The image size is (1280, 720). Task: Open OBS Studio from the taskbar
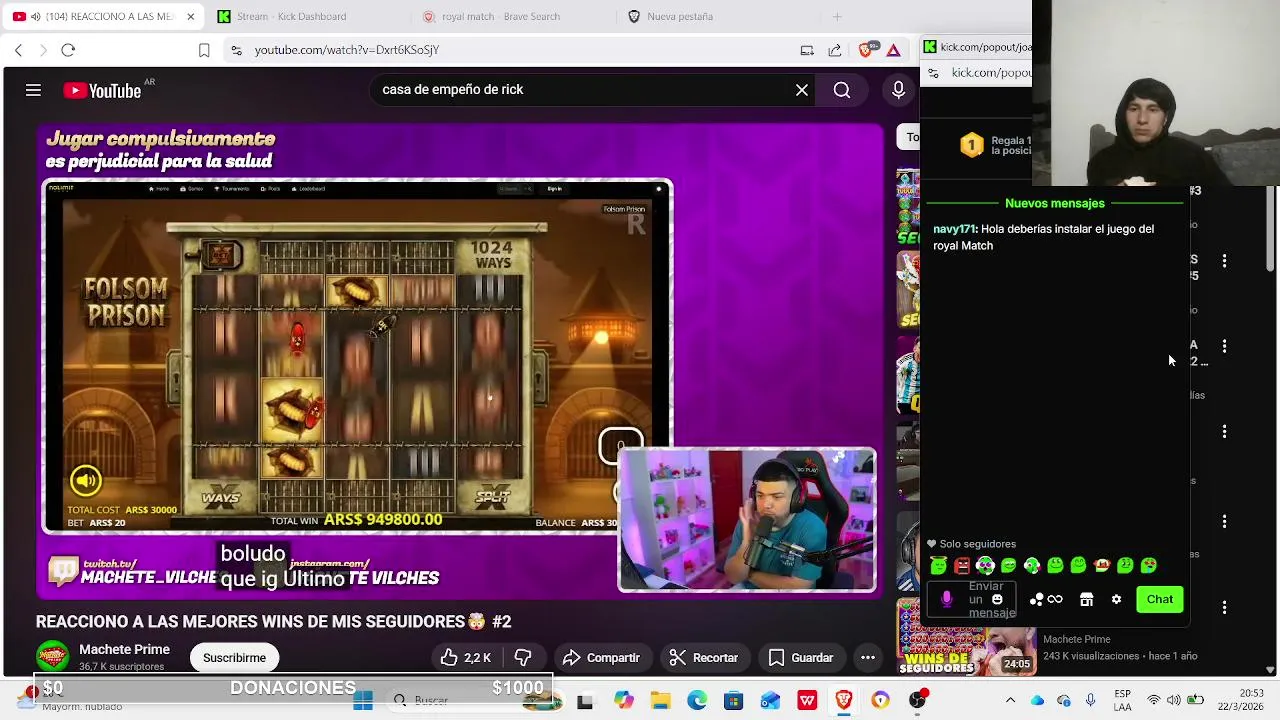point(917,701)
